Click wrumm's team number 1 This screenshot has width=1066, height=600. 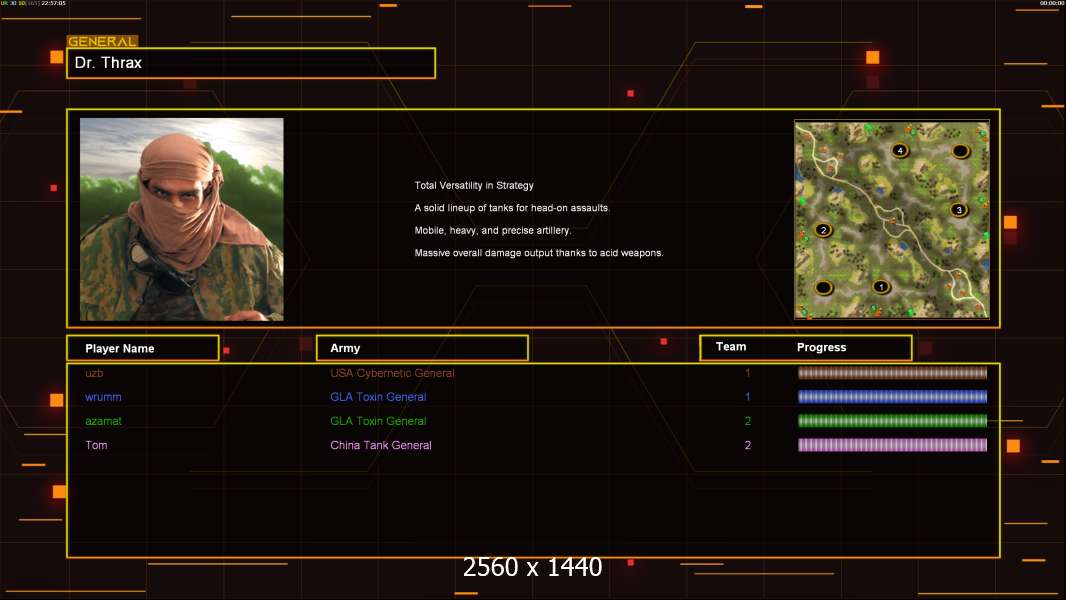coord(747,397)
